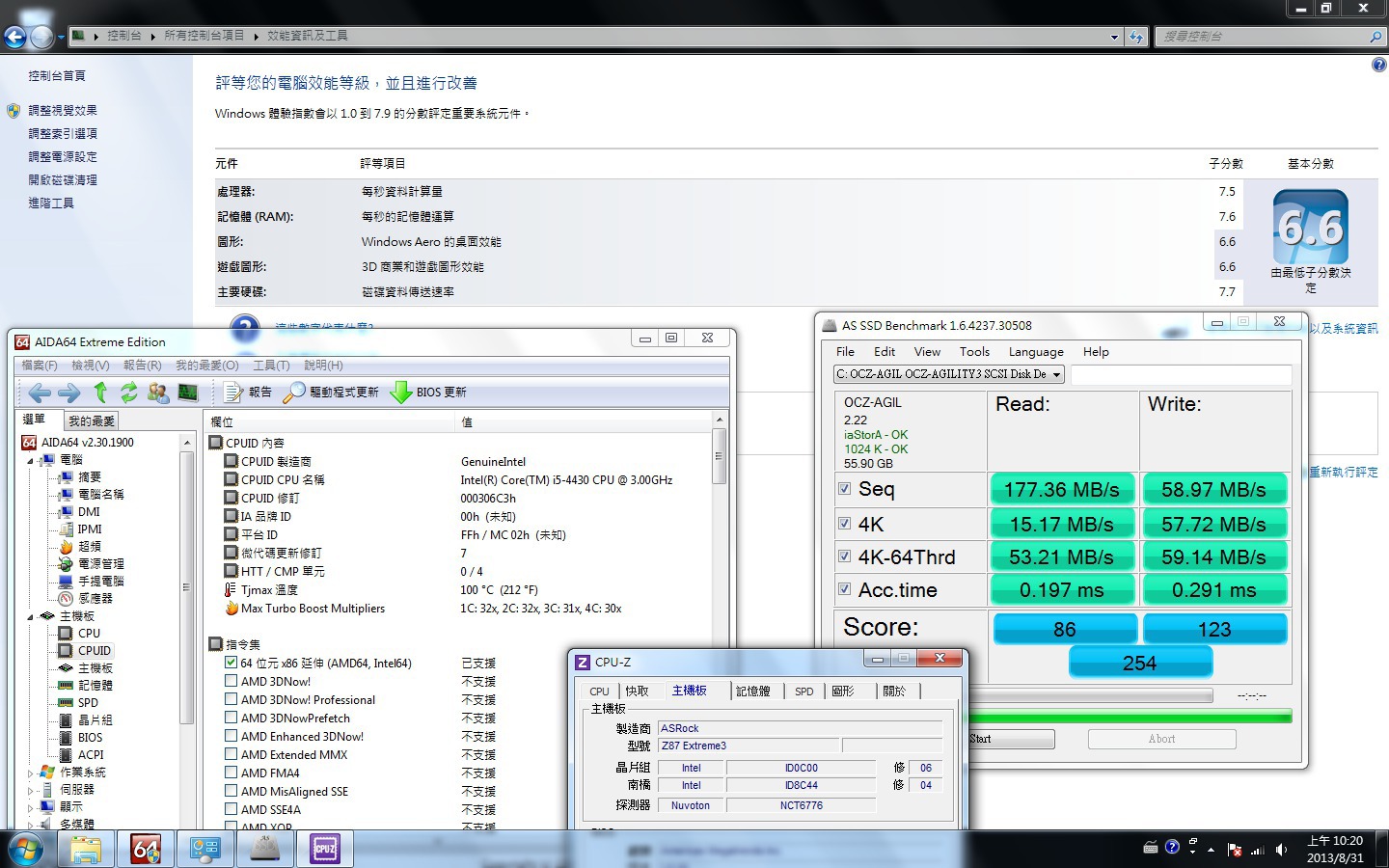Open address bar history dropdown
This screenshot has width=1389, height=868.
(x=1114, y=37)
